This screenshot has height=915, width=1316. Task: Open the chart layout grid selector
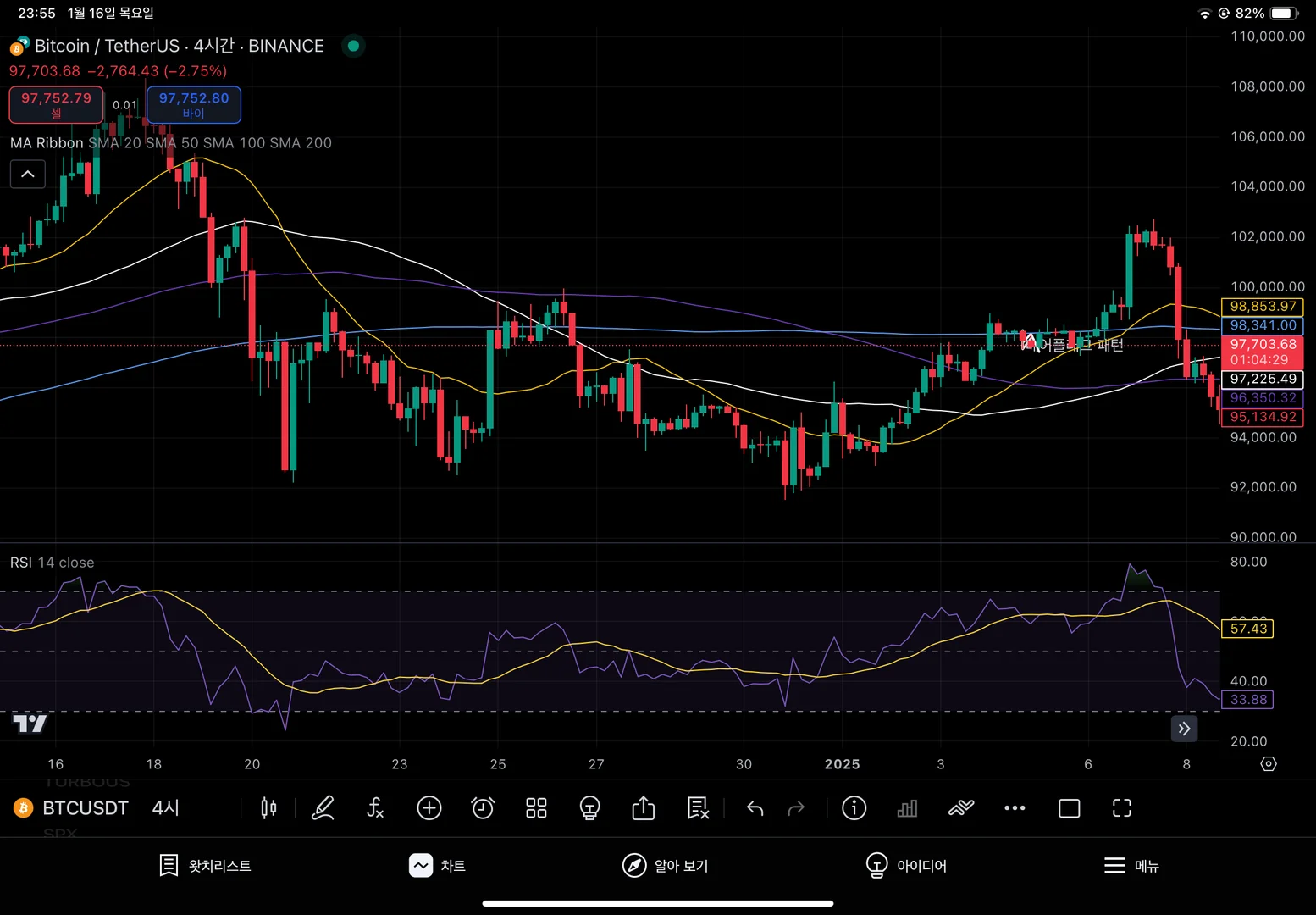click(x=536, y=808)
